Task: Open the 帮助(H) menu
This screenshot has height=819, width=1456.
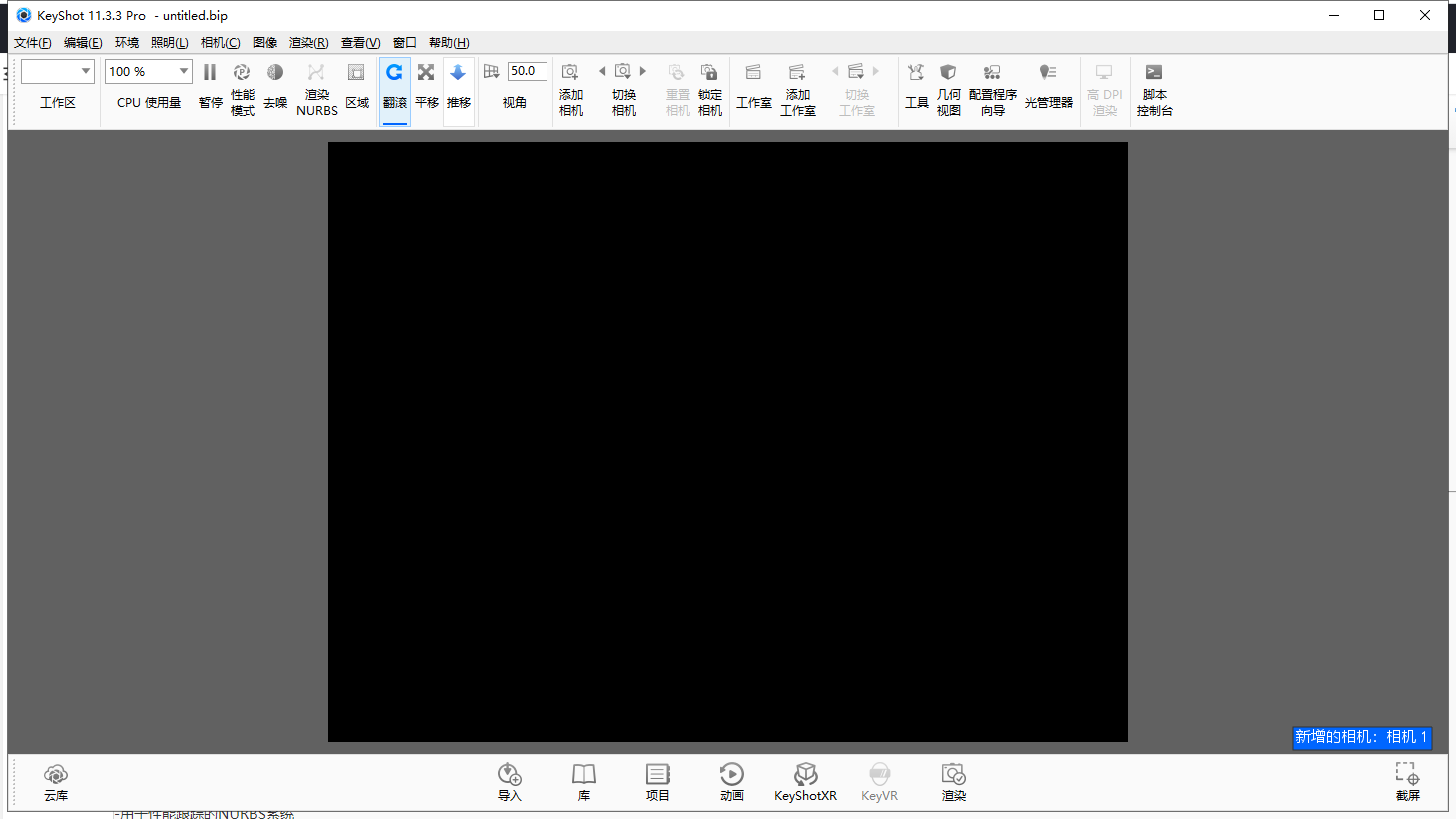Action: coord(449,43)
